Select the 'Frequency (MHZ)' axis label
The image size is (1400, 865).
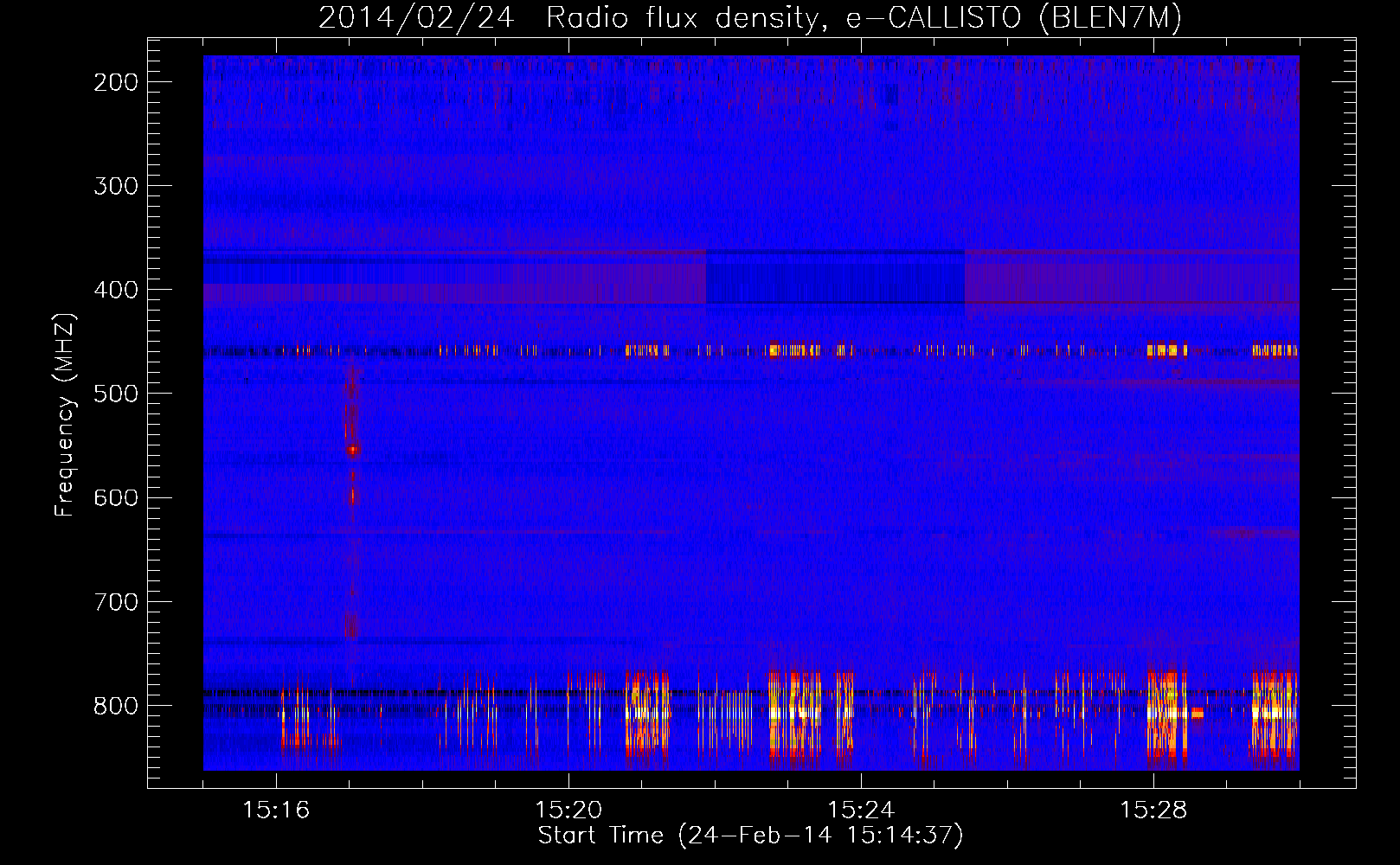coord(65,415)
